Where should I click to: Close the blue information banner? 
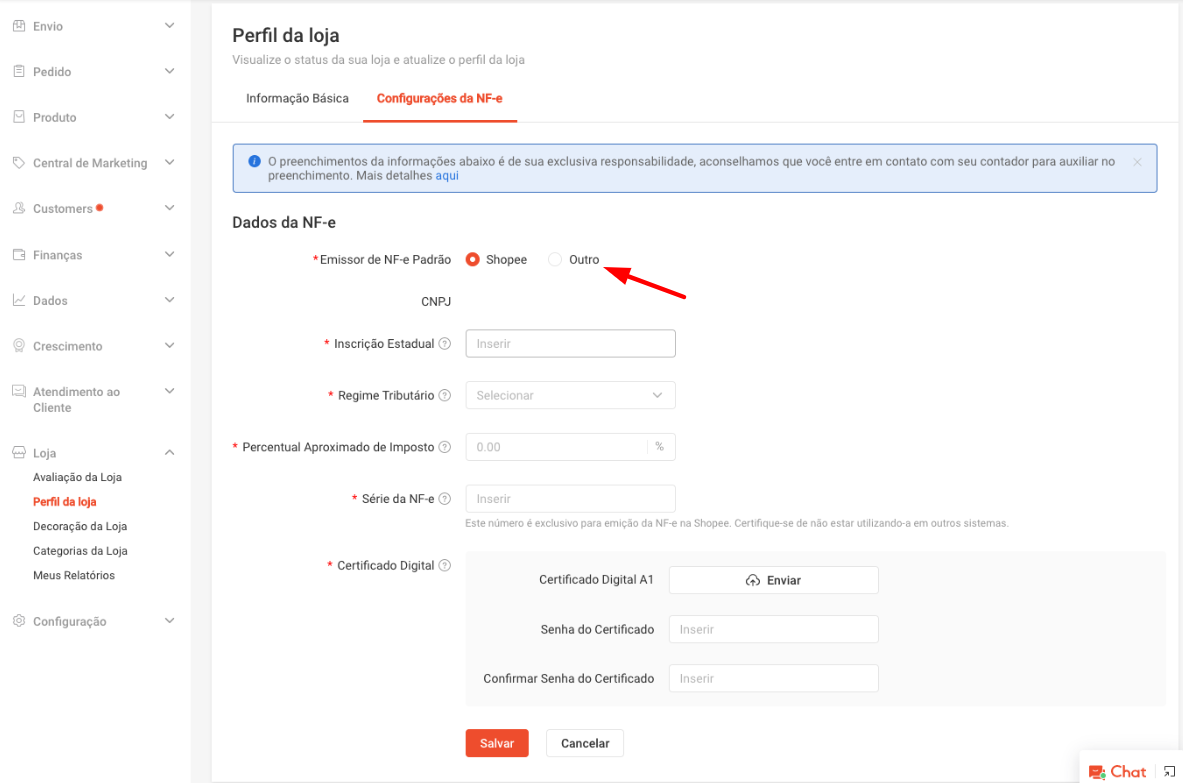[x=1137, y=162]
